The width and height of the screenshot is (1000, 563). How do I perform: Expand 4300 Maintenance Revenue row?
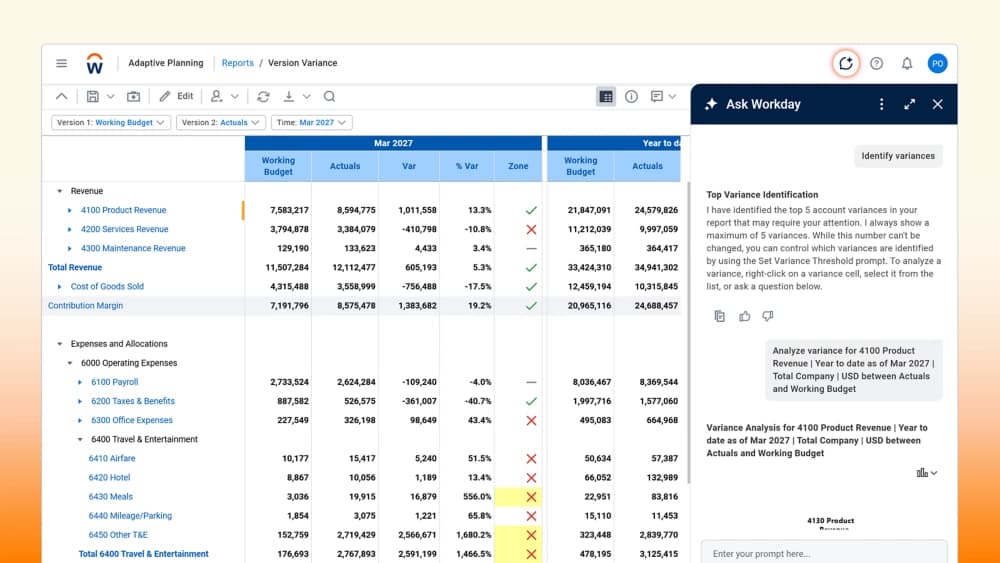pos(70,248)
